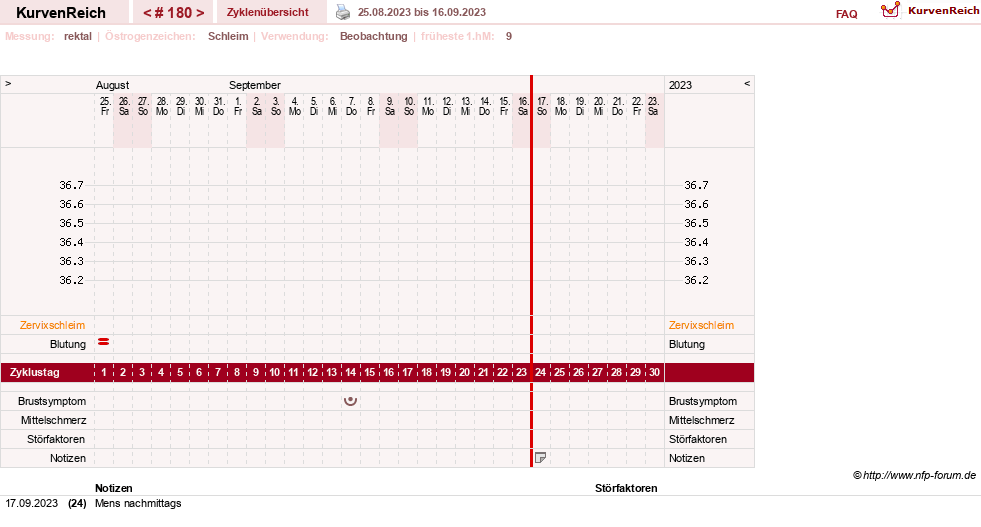981x527 pixels.
Task: Click the right 36.5 temperature axis label
Action: pyautogui.click(x=696, y=223)
